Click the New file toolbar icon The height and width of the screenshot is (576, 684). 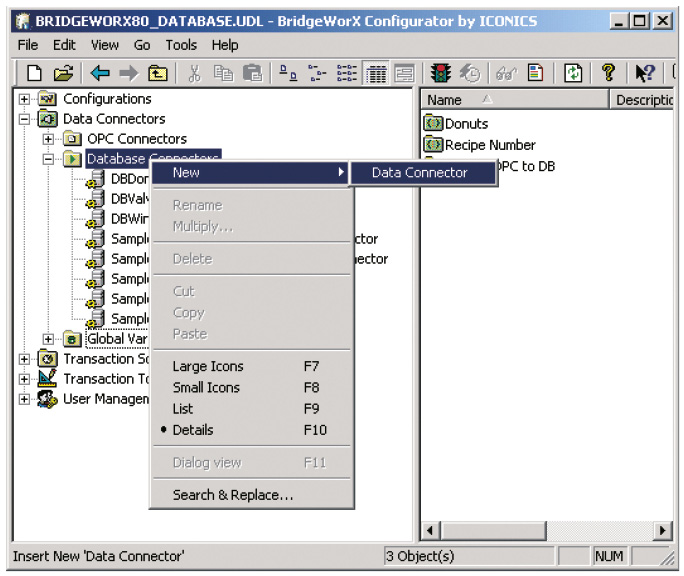(34, 73)
